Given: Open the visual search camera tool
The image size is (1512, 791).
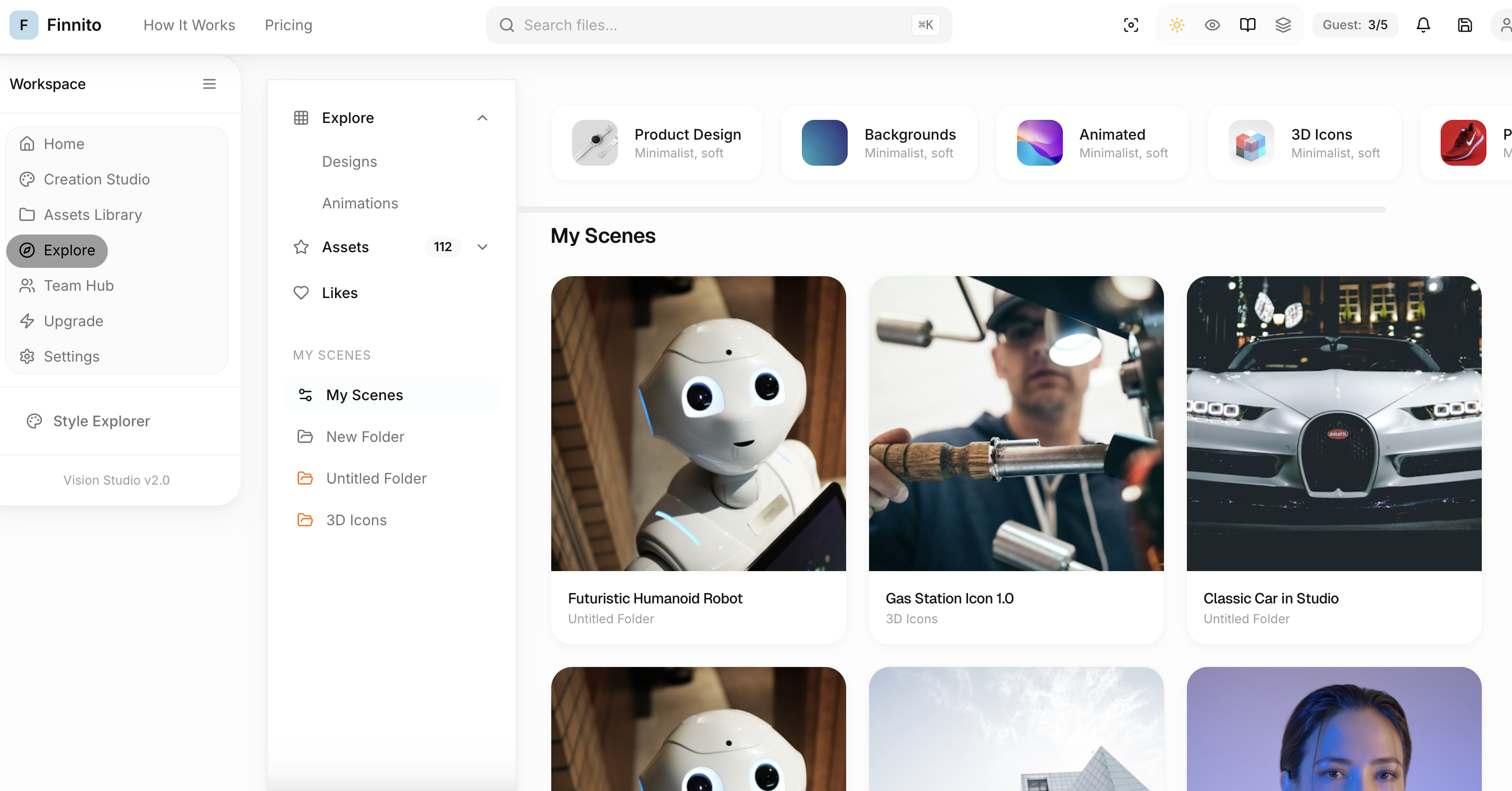Looking at the screenshot, I should (x=1131, y=24).
